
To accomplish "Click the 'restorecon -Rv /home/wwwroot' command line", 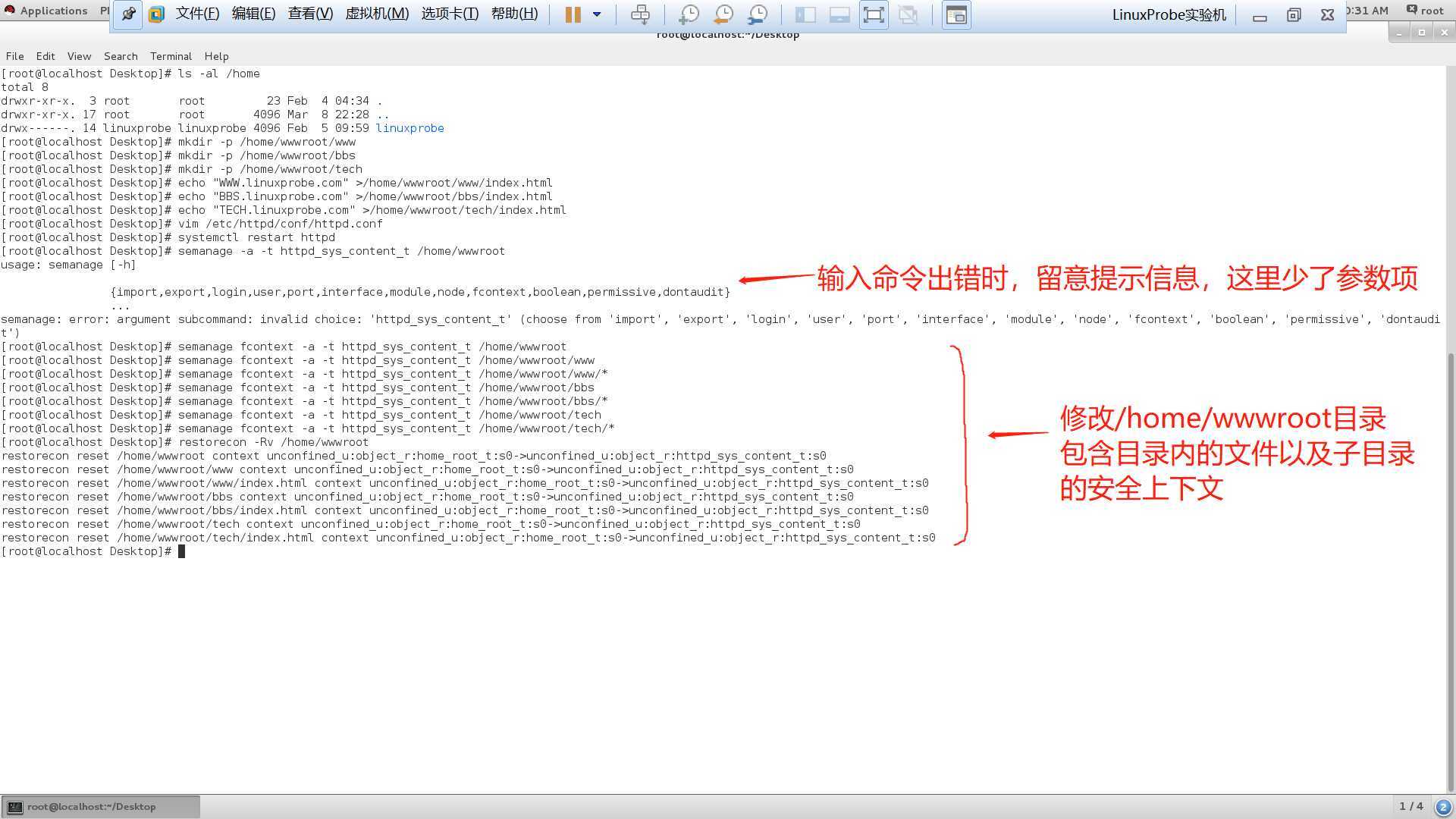I will [x=184, y=442].
